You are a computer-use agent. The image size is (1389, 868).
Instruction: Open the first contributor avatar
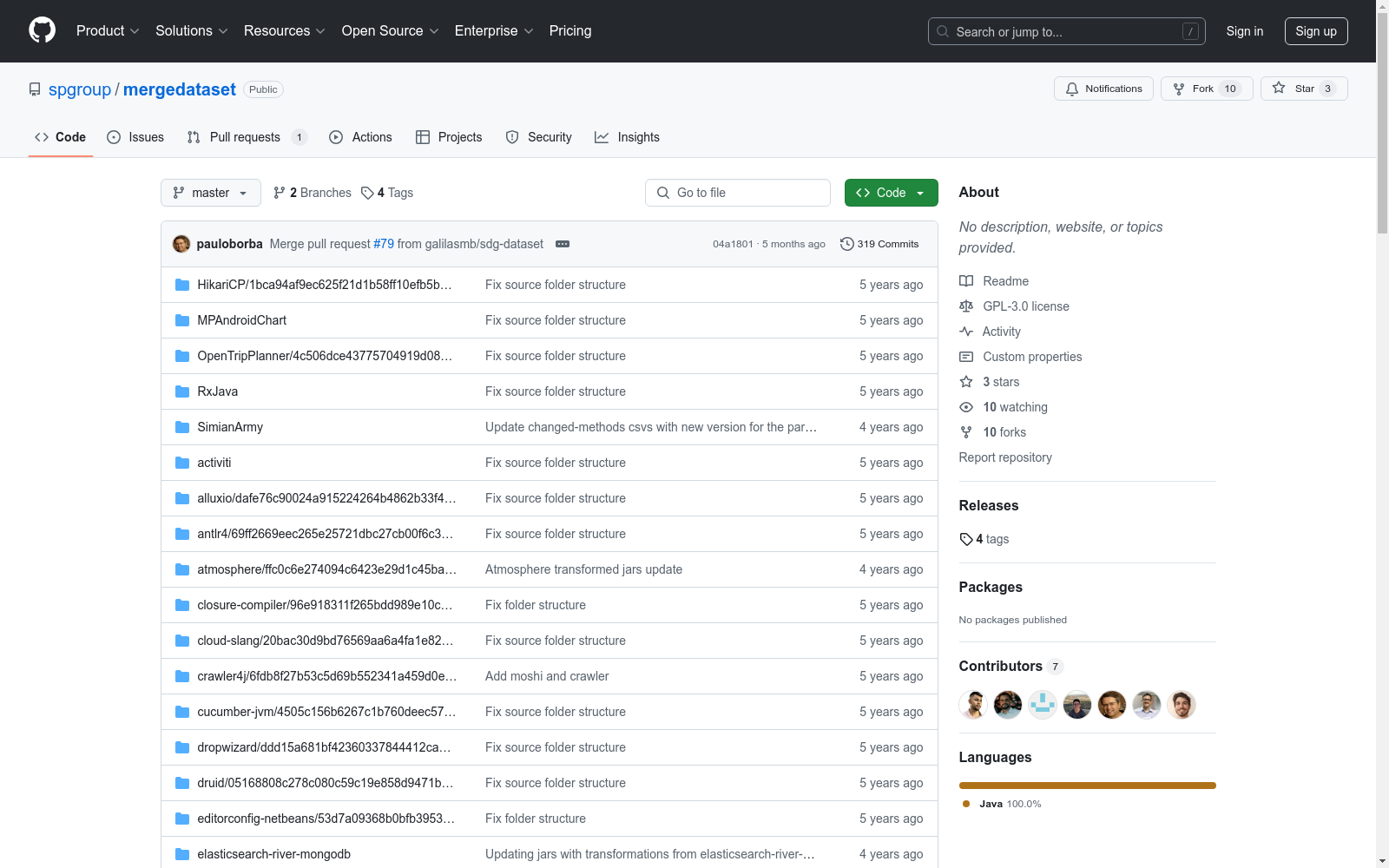point(973,705)
